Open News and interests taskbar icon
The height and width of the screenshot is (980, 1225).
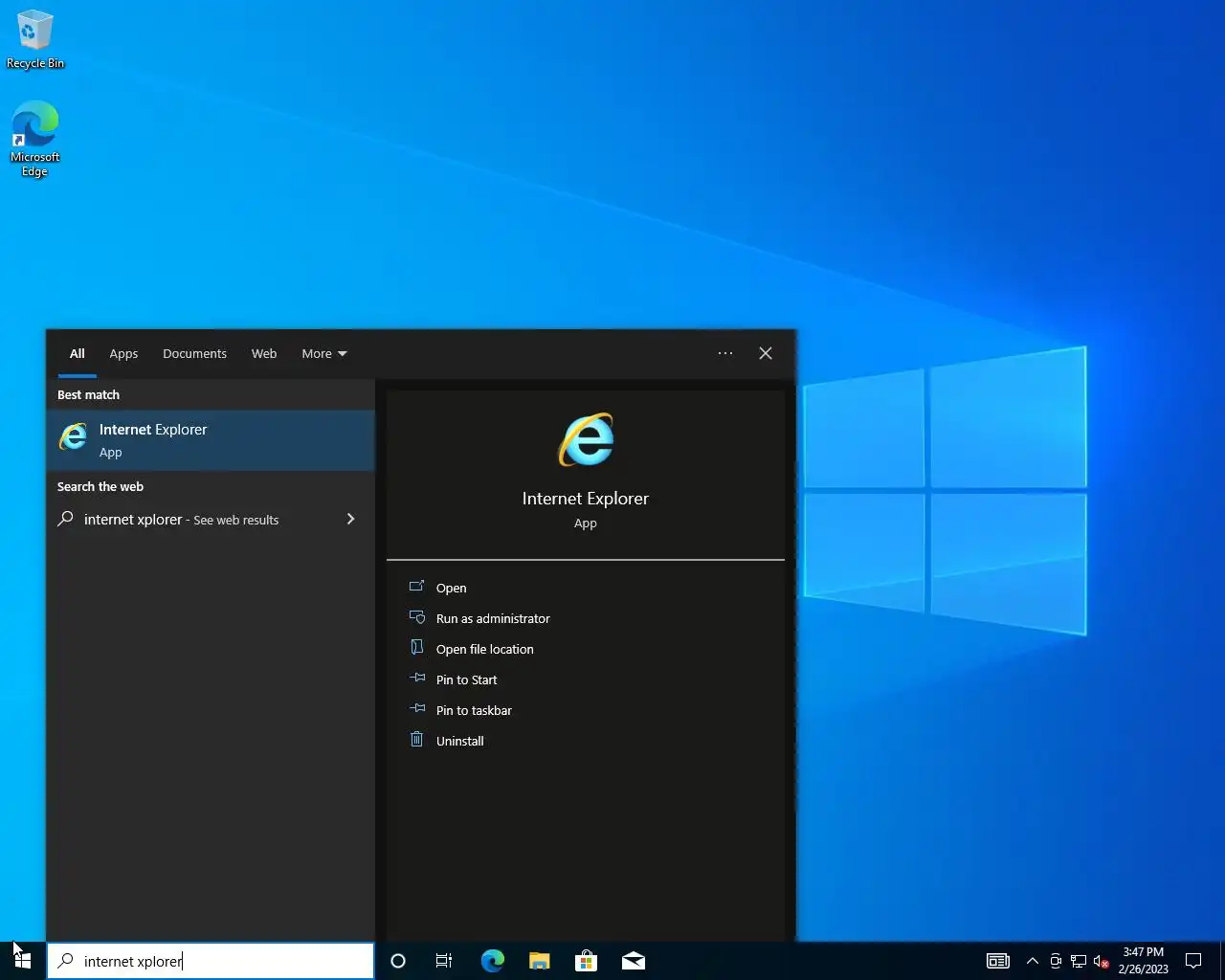coord(998,961)
